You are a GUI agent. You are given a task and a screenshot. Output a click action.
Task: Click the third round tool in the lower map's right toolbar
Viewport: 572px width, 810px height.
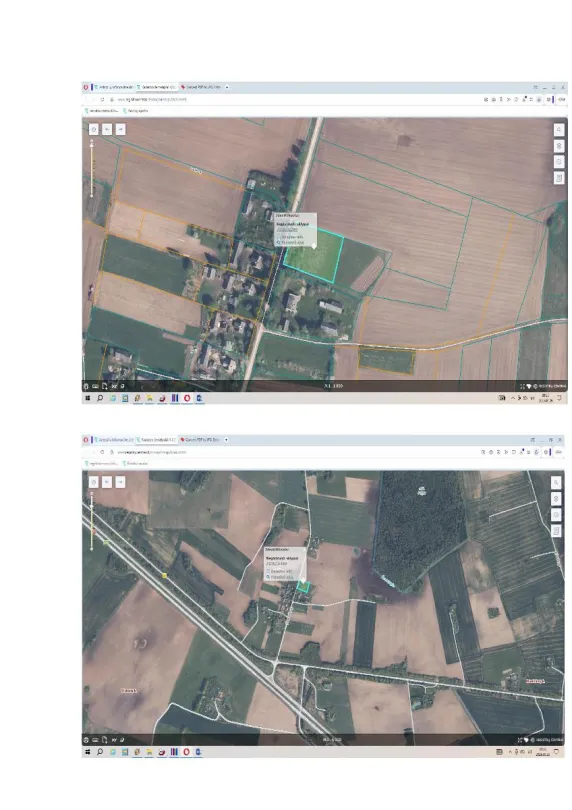(556, 515)
